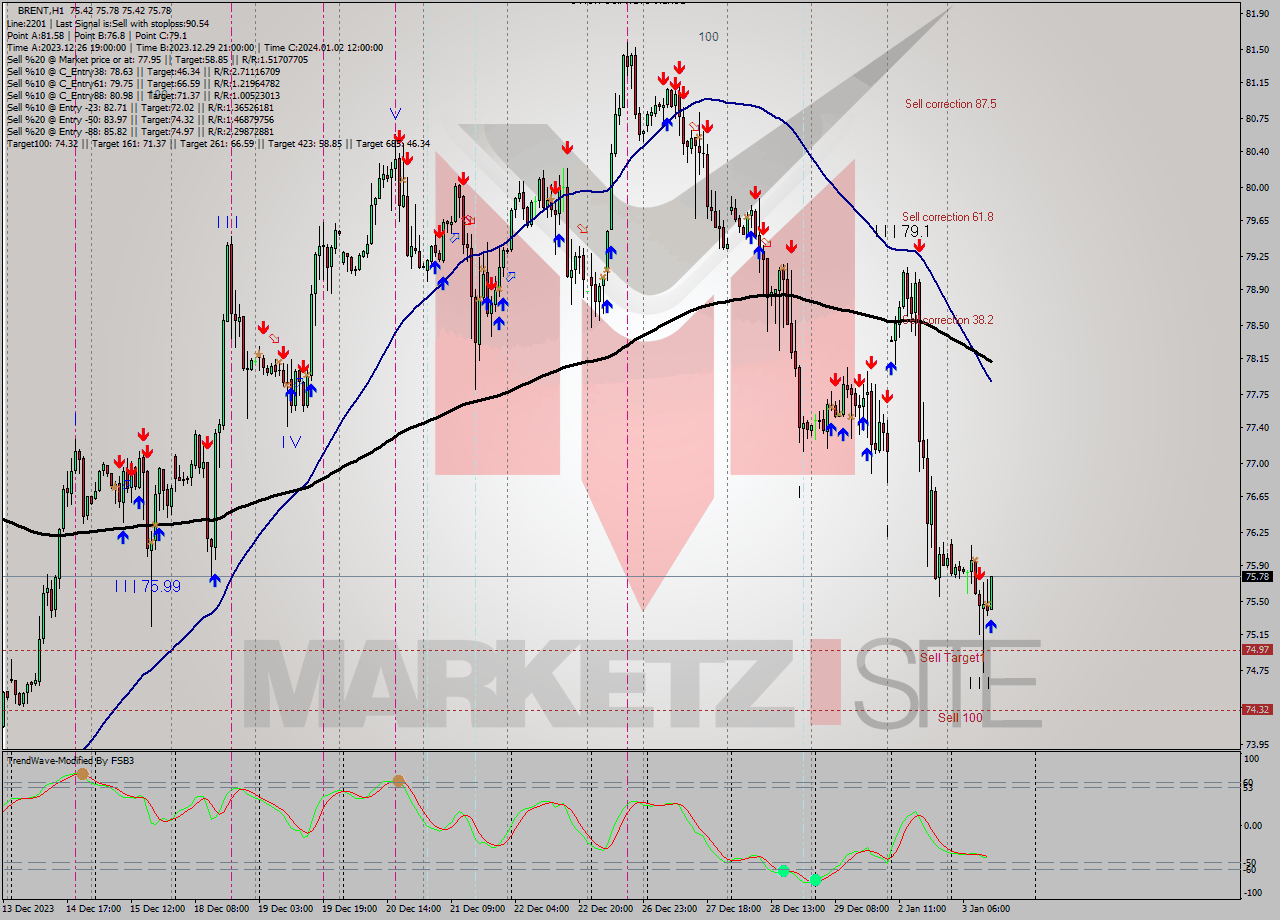Select the '| | | 75.99' wave label
The width and height of the screenshot is (1280, 920).
(147, 586)
